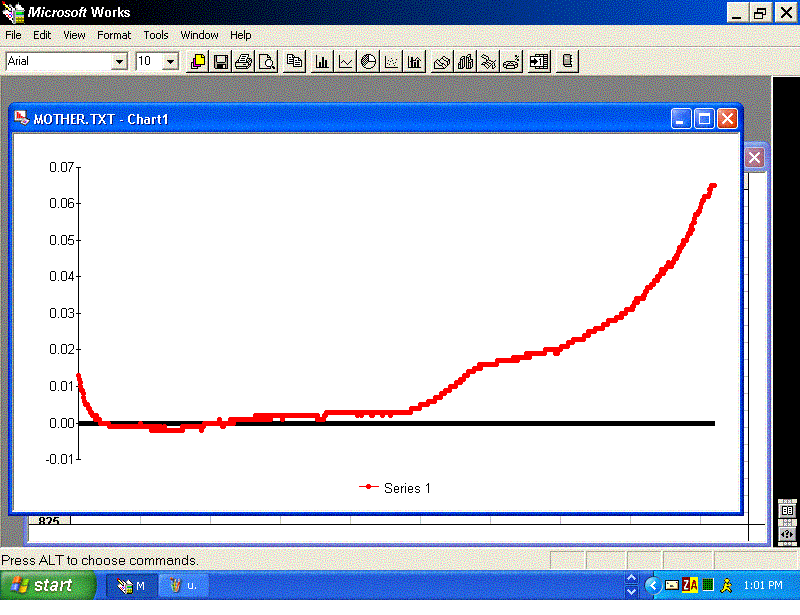Select the Bar Chart type icon

pyautogui.click(x=322, y=62)
